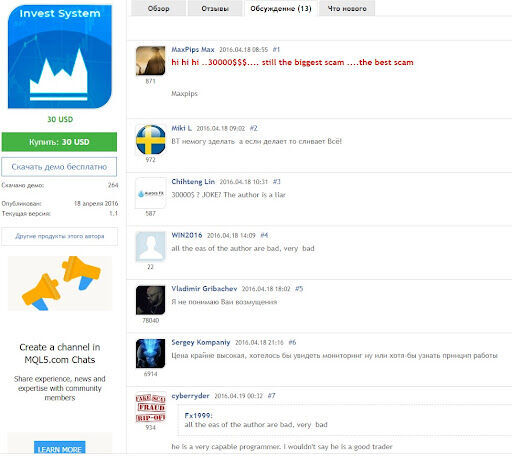Open MaxPips Max avatar picture

pyautogui.click(x=150, y=61)
